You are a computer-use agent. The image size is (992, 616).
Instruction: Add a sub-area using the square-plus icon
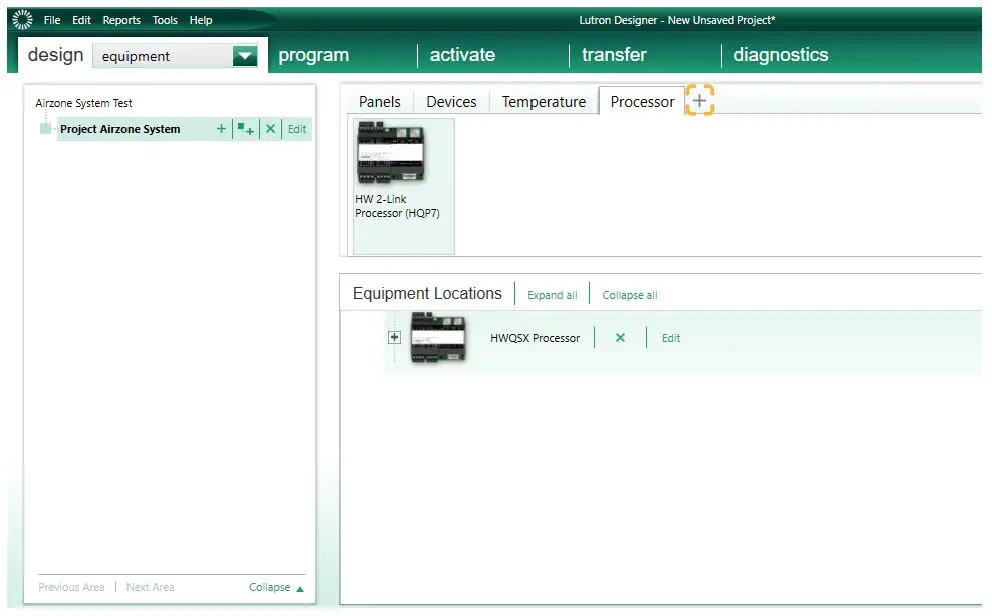point(245,128)
